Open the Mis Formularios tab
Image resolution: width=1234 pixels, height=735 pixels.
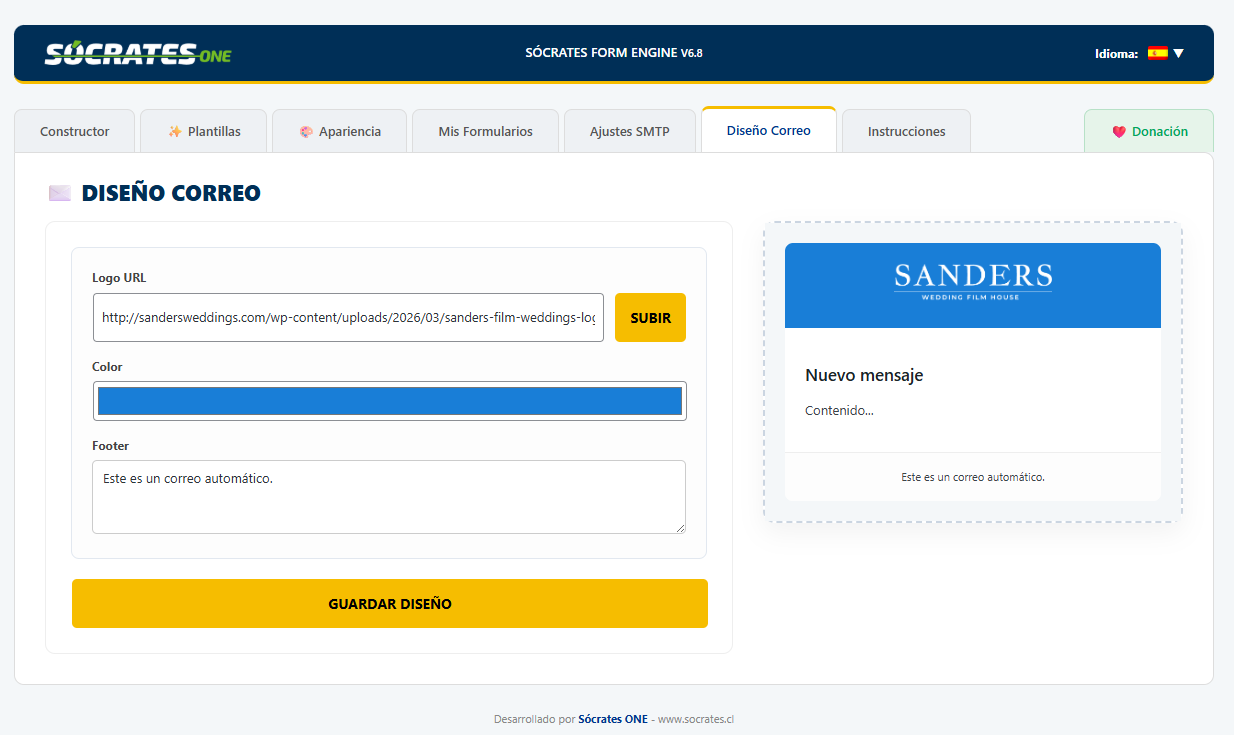coord(485,132)
